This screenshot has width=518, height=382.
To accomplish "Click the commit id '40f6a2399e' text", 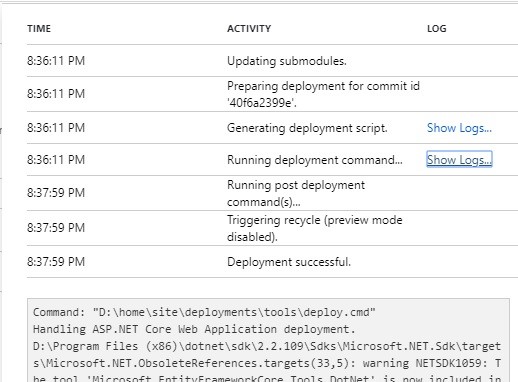I will point(262,103).
